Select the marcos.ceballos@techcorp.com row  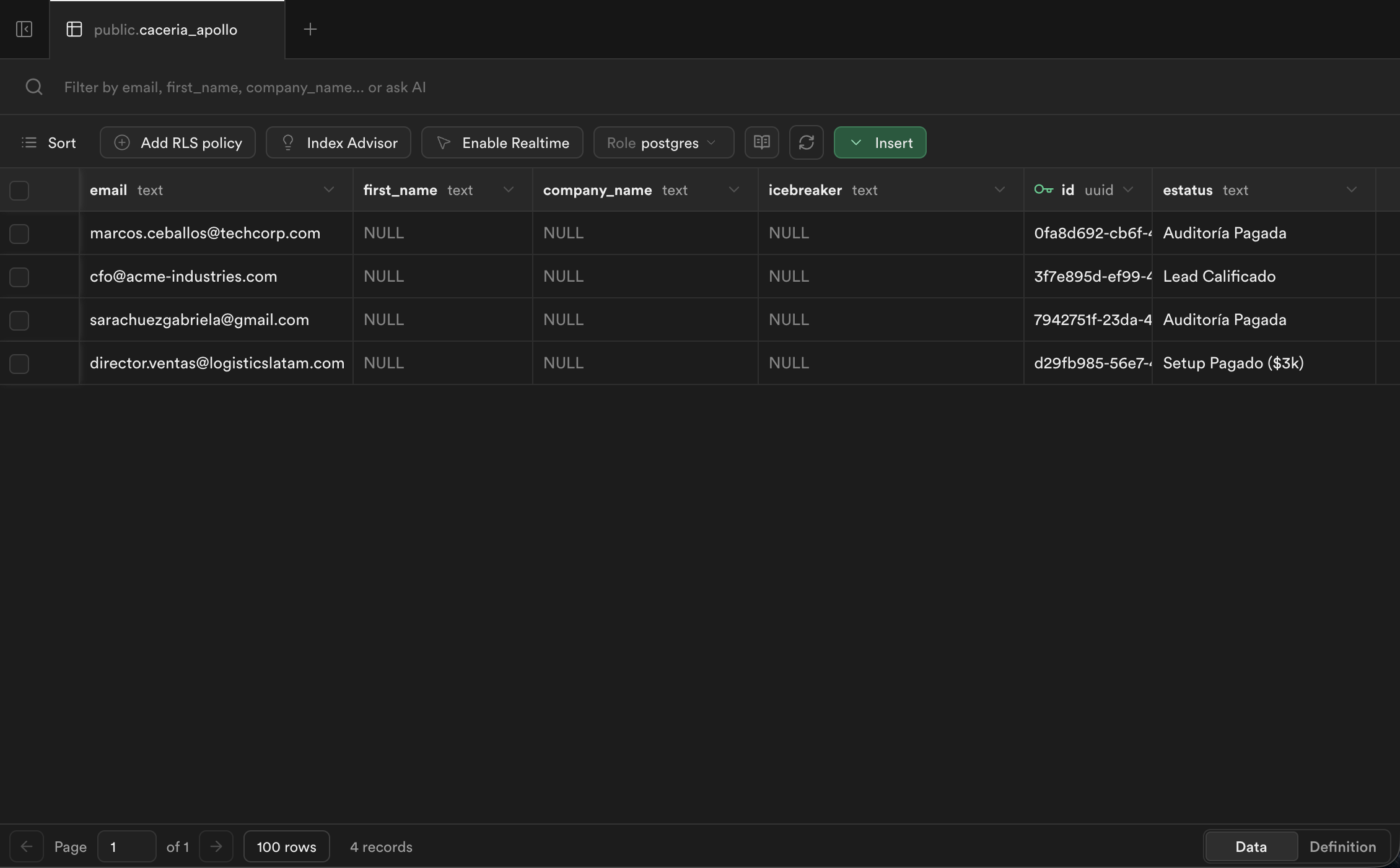(19, 233)
